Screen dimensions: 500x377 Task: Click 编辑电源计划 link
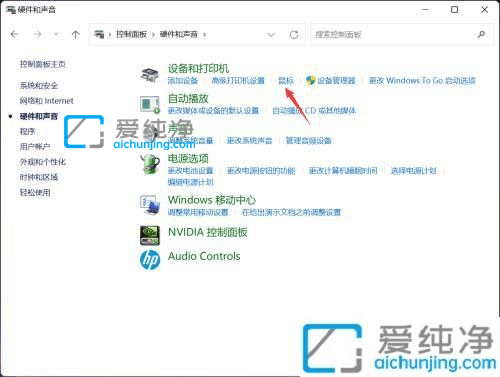190,182
